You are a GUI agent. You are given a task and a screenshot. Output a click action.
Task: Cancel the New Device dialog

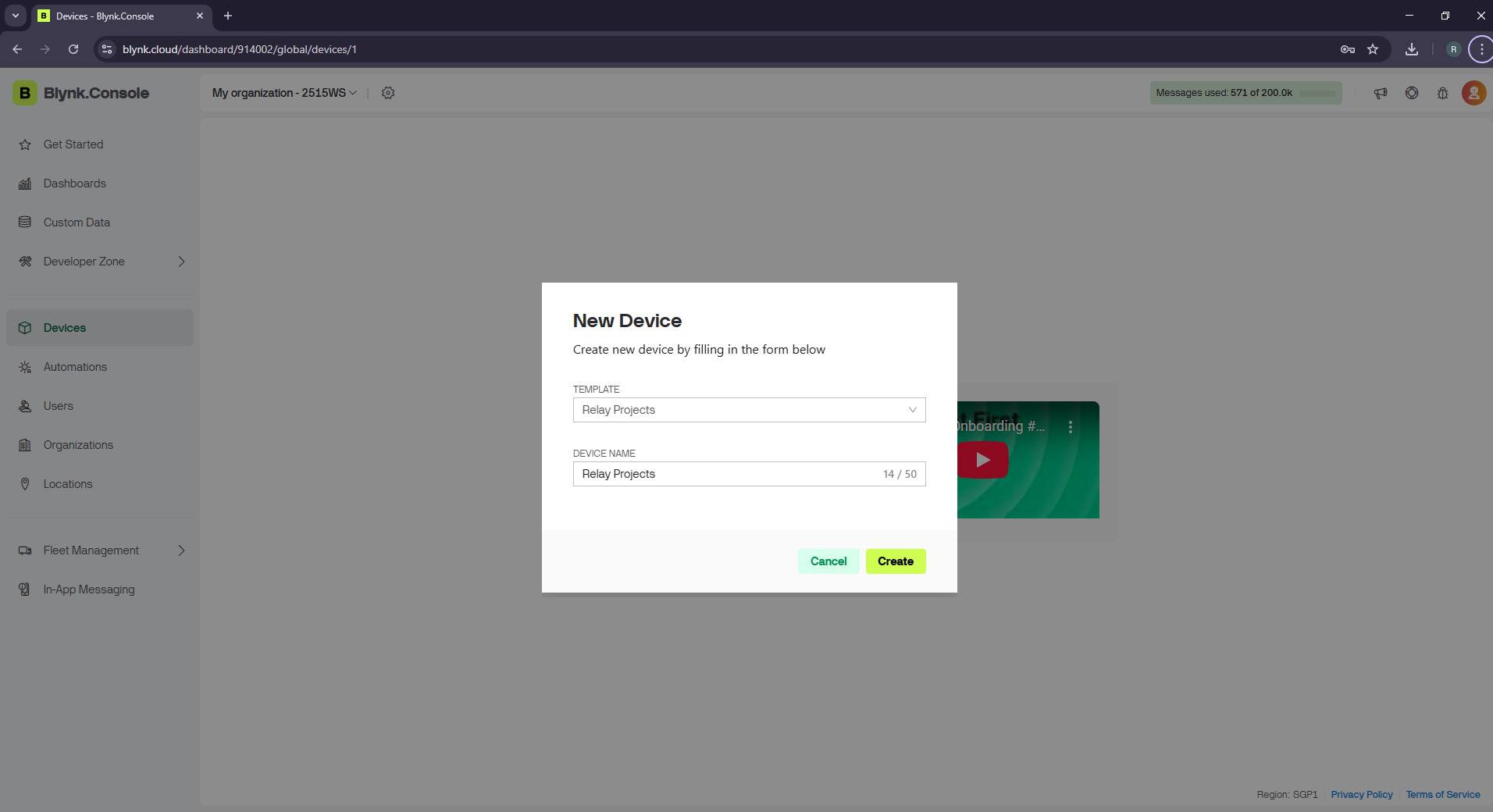coord(828,561)
